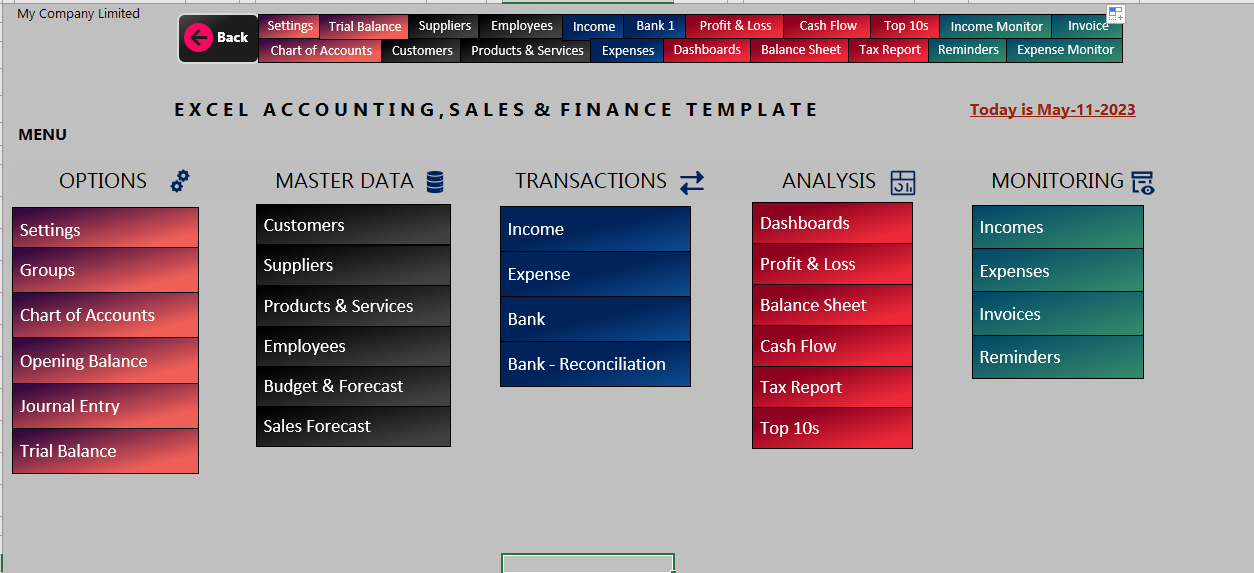Viewport: 1254px width, 573px height.
Task: Open Employees in the top navigation bar
Action: [x=521, y=26]
